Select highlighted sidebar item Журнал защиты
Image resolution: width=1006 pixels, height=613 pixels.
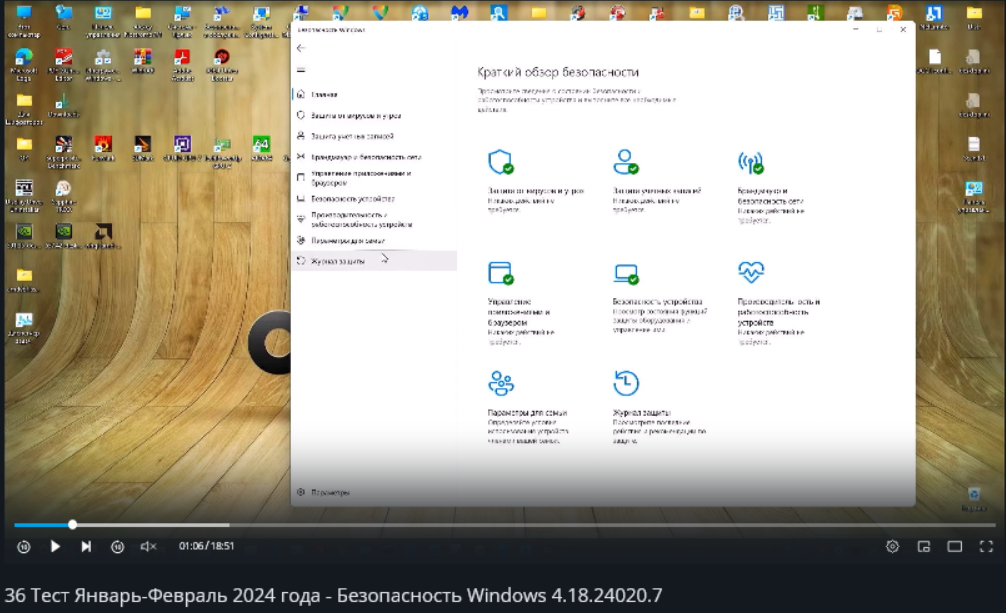[374, 261]
